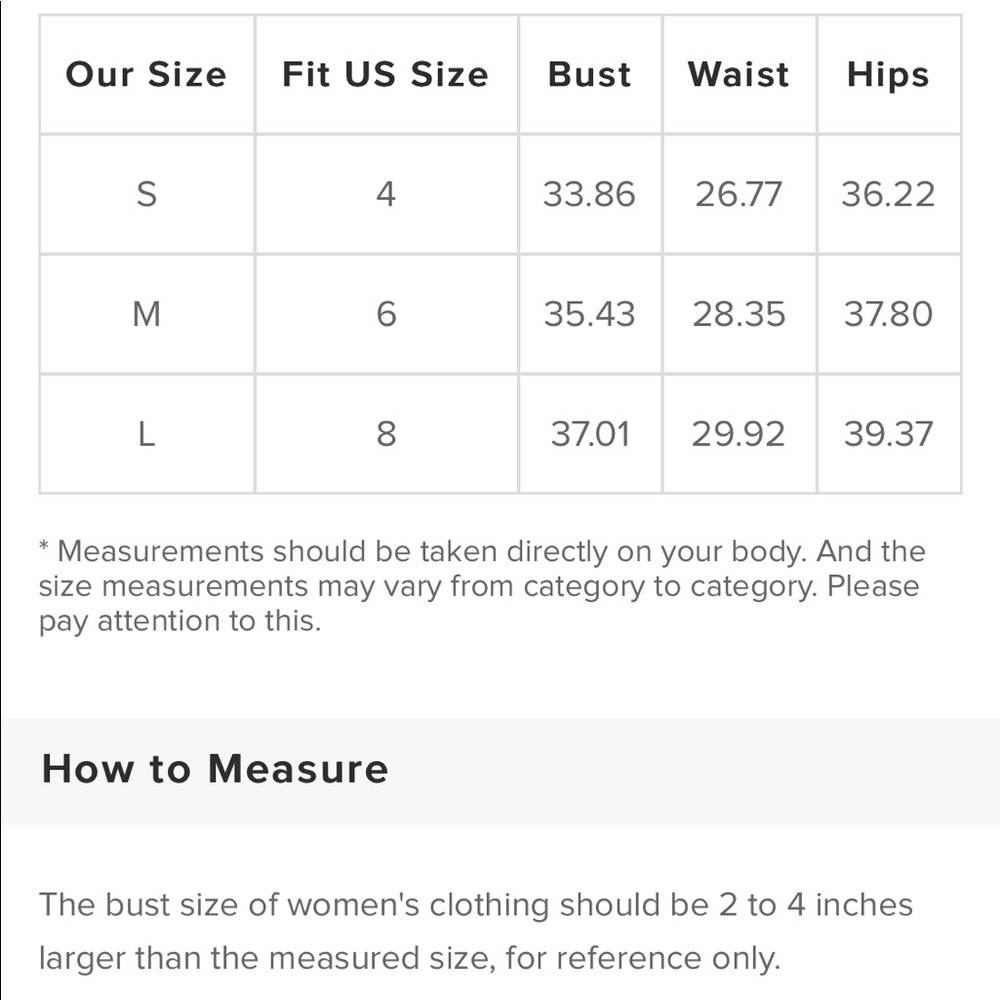Click hips value 37.80
The width and height of the screenshot is (1000, 1000).
coord(888,314)
